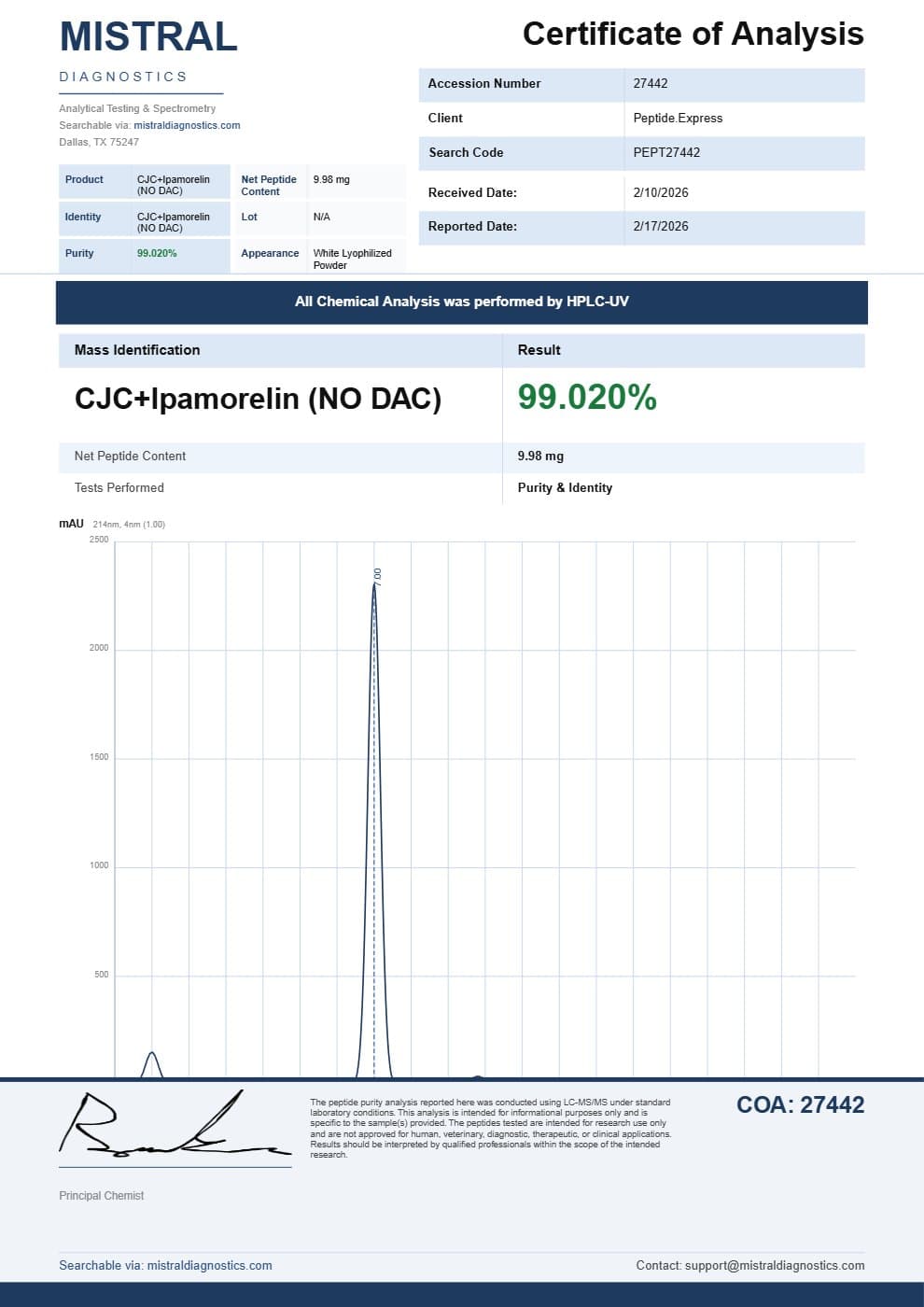Select the White Lyophilized Powder appearance text
The width and height of the screenshot is (924, 1307).
[353, 259]
